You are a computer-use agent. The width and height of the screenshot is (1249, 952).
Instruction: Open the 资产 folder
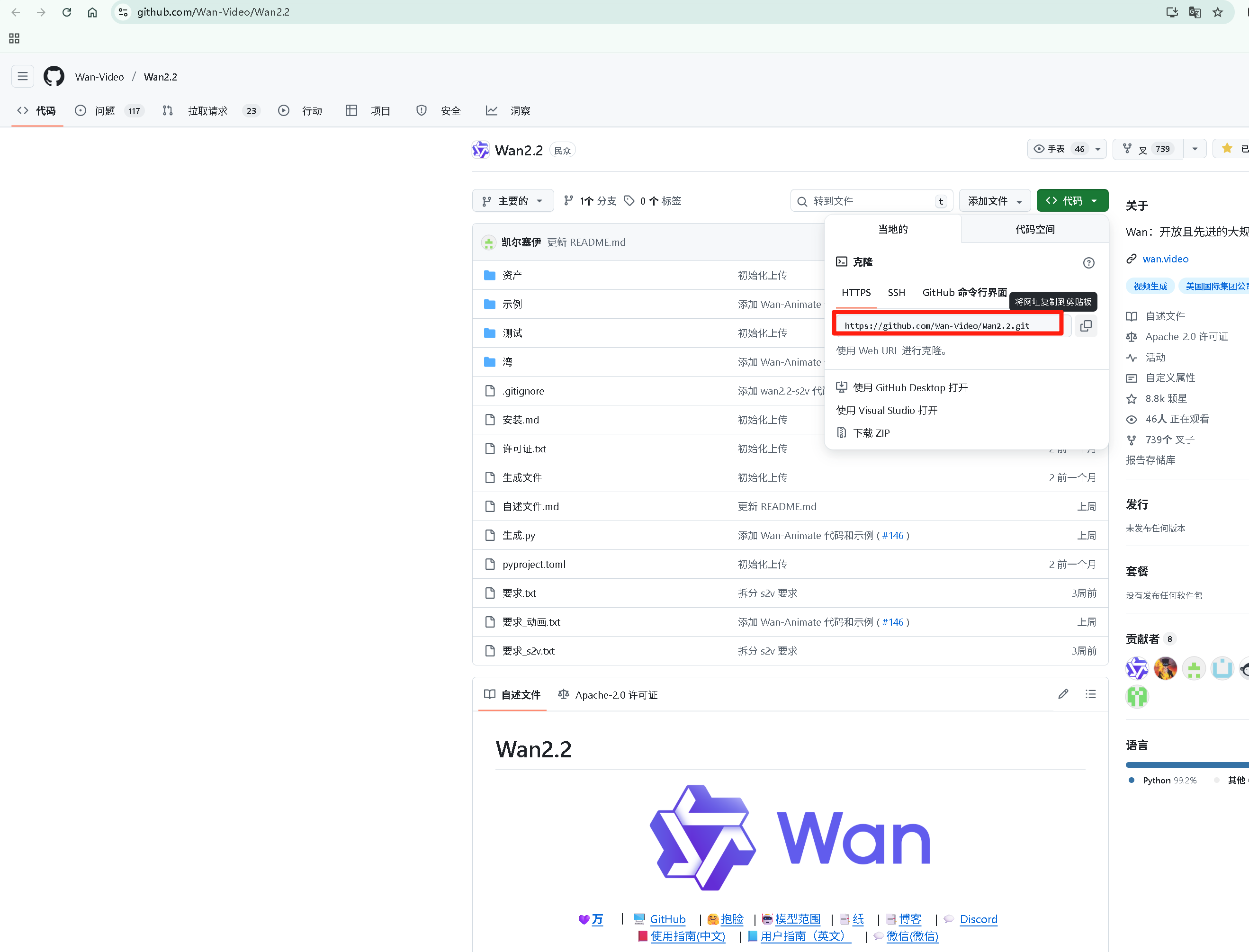512,275
